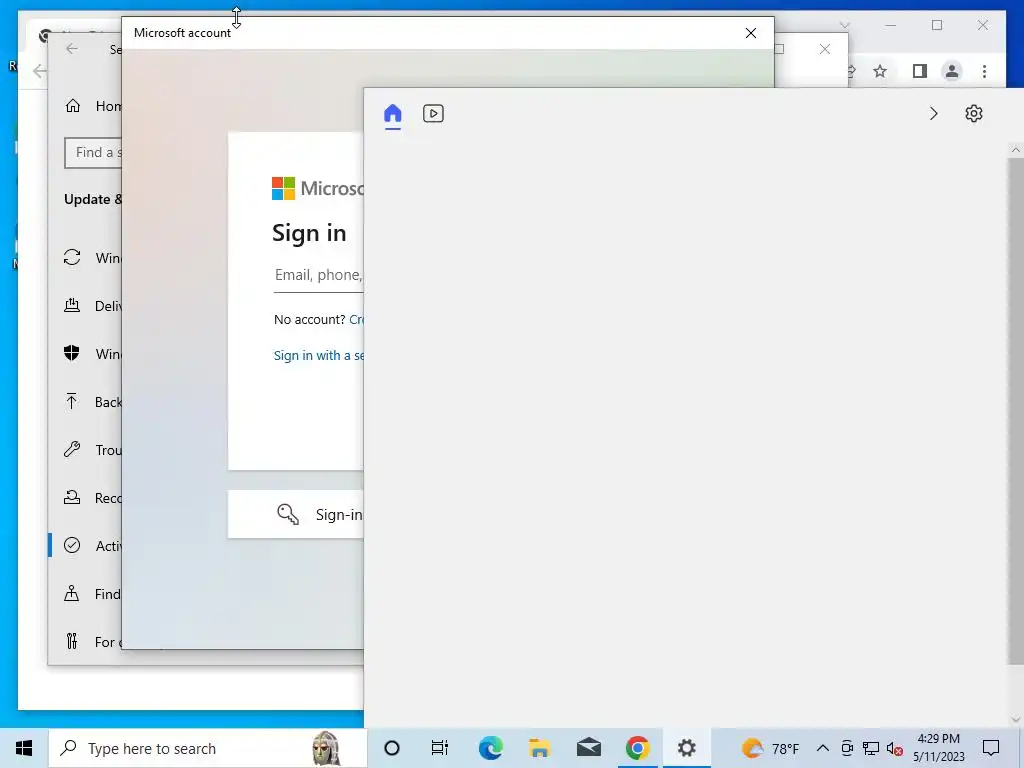Open widgets panel settings gear
The width and height of the screenshot is (1024, 768).
(974, 114)
